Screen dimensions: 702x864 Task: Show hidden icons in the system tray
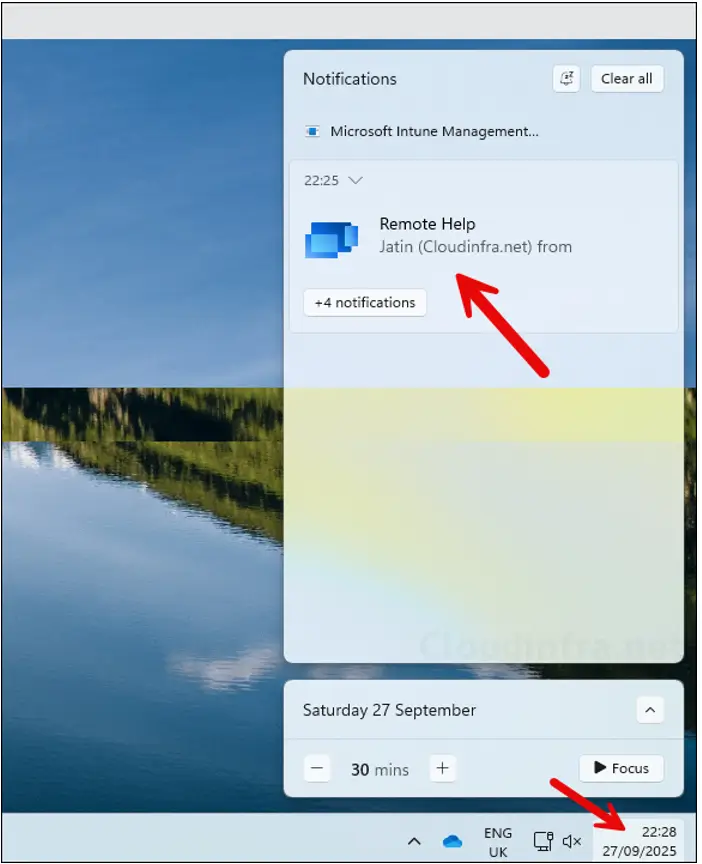coord(415,841)
